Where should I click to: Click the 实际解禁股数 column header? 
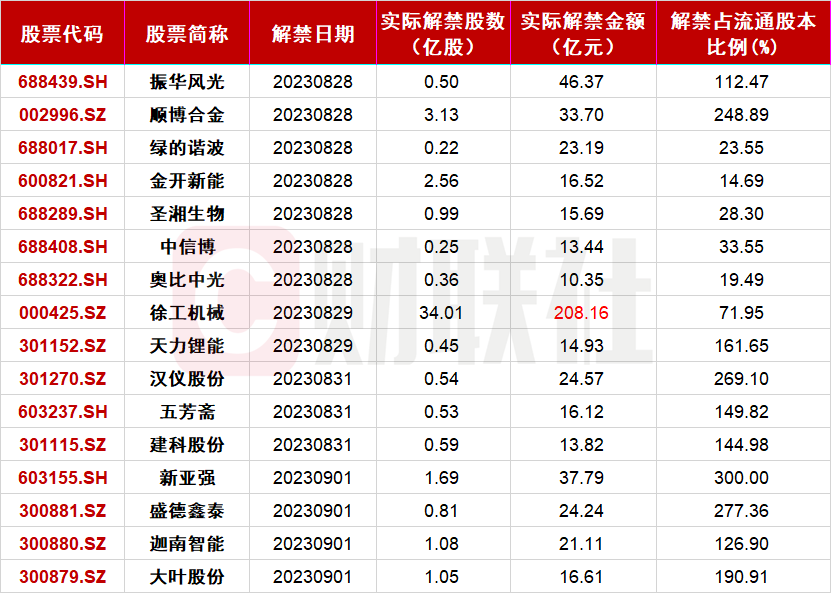tap(443, 33)
